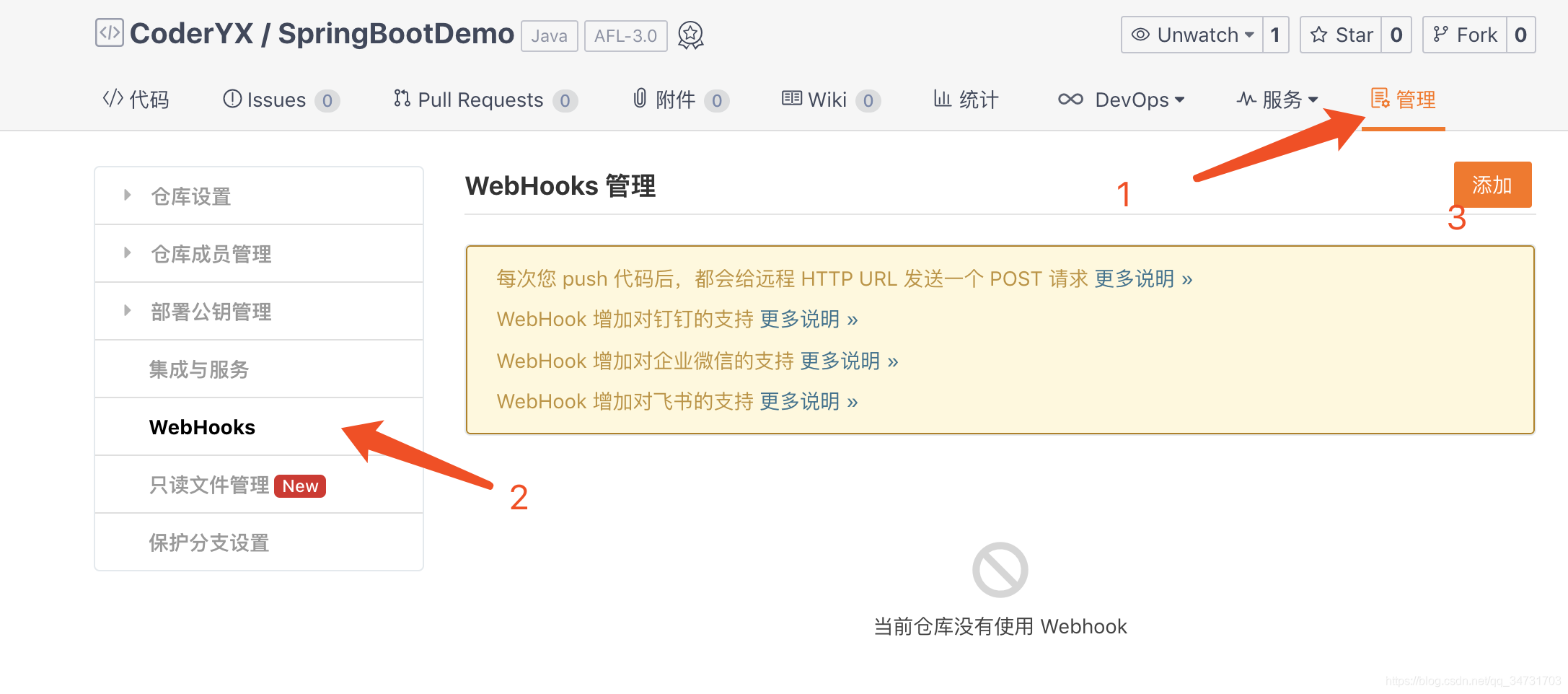Image resolution: width=1568 pixels, height=694 pixels.
Task: Click the 管理 settings icon
Action: 1380,98
